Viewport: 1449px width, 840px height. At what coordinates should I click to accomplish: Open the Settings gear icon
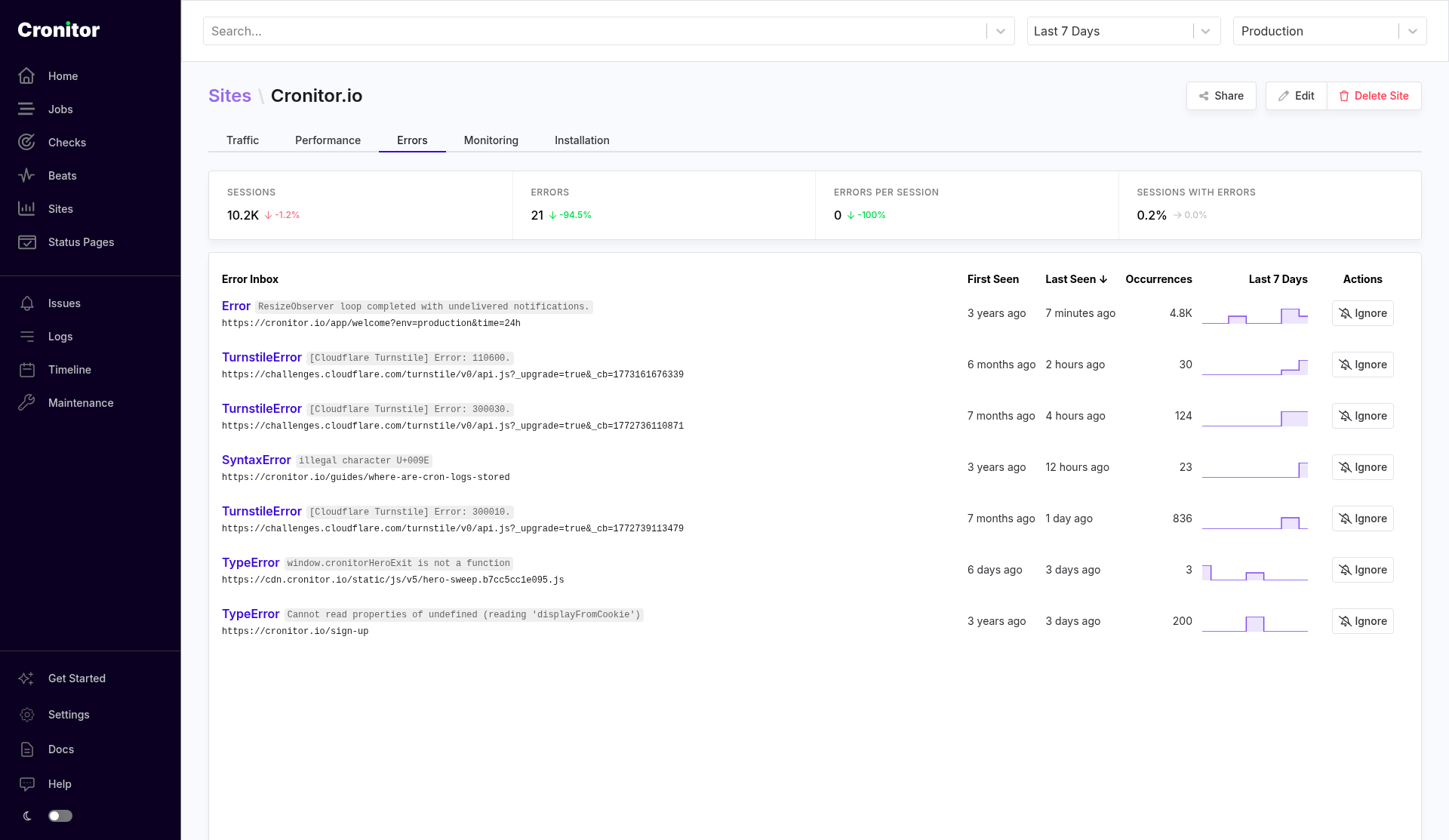(26, 715)
